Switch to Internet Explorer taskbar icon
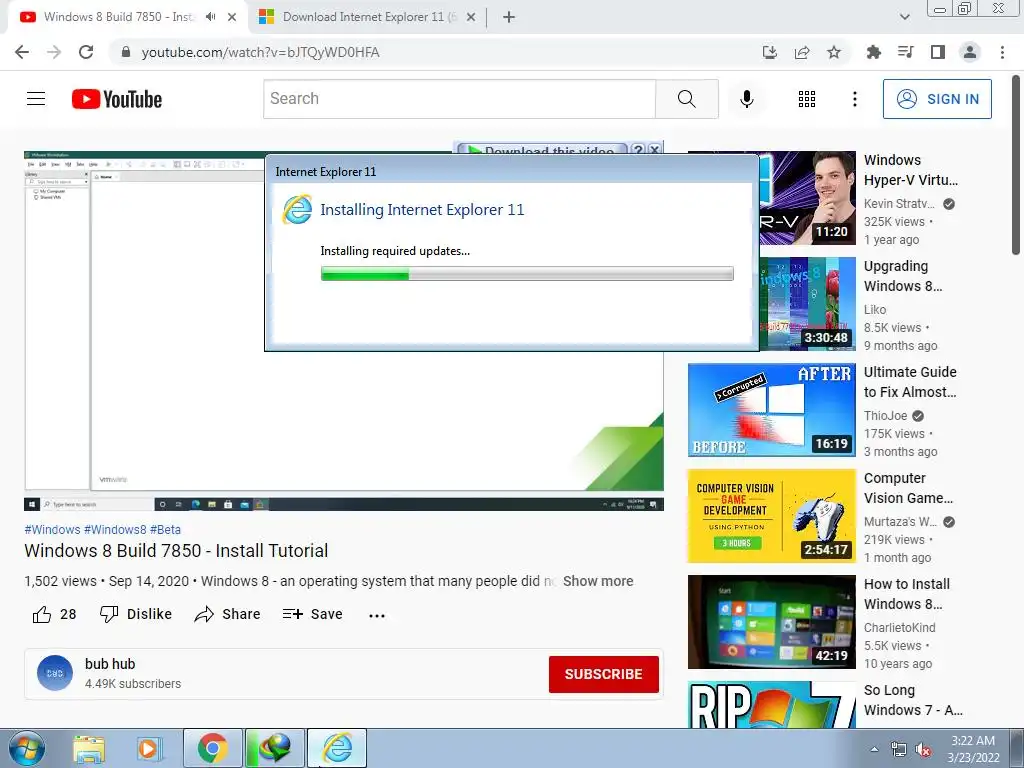 pyautogui.click(x=337, y=748)
